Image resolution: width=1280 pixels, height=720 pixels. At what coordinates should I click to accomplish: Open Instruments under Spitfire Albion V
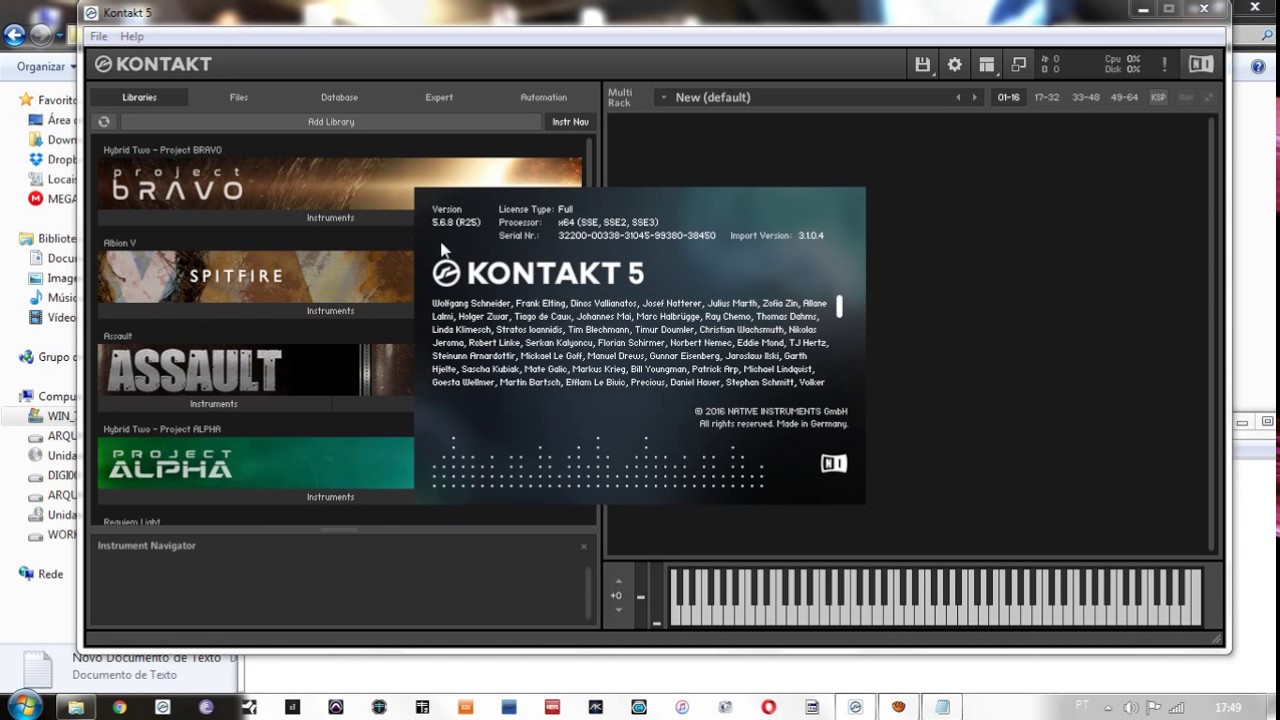330,310
